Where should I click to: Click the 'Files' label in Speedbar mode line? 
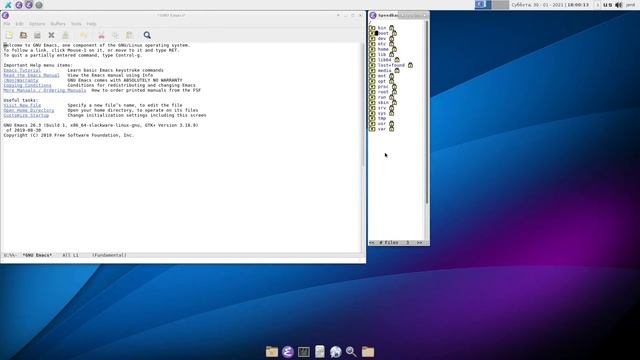(x=391, y=242)
